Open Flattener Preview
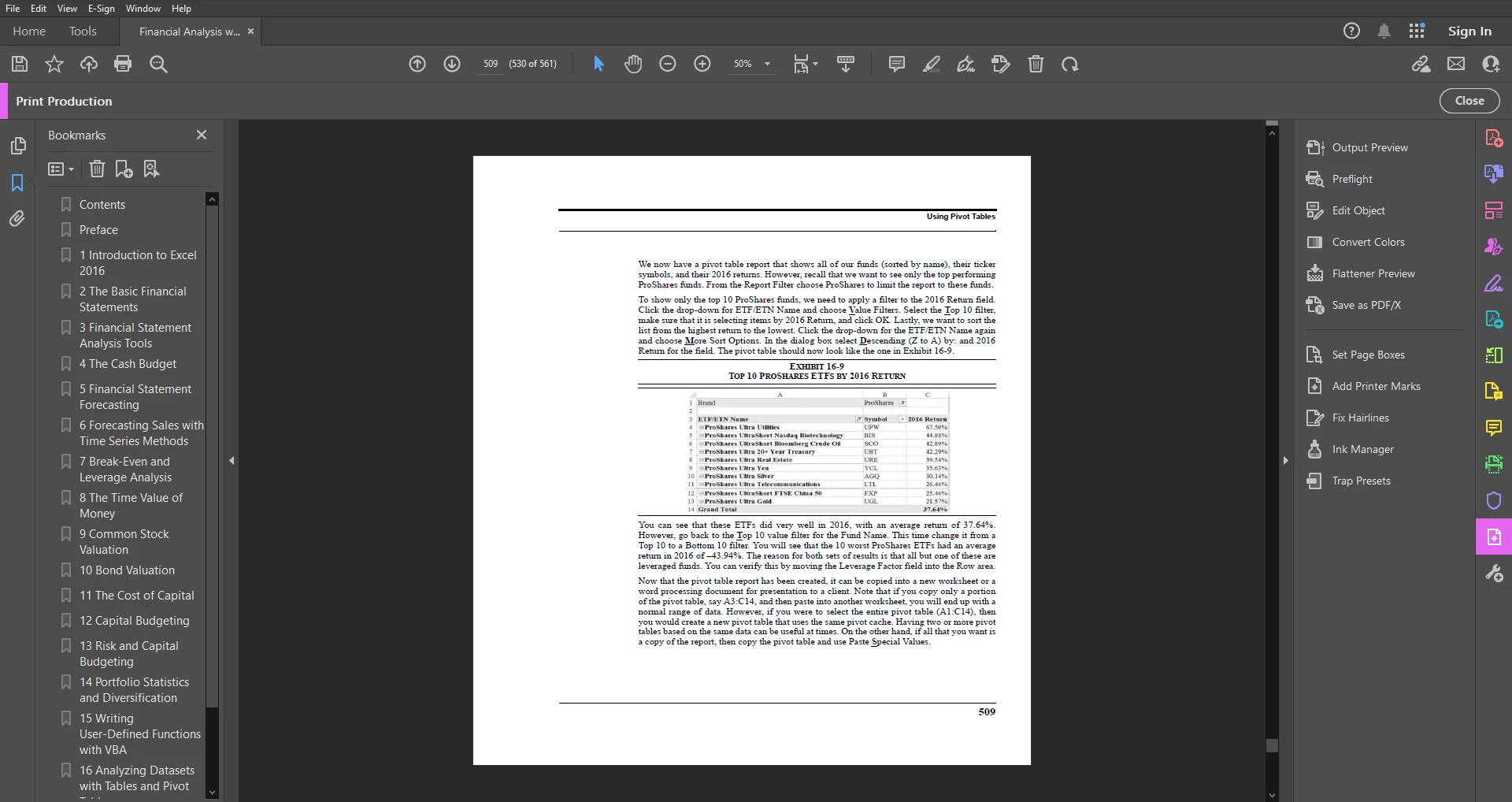 (1361, 273)
